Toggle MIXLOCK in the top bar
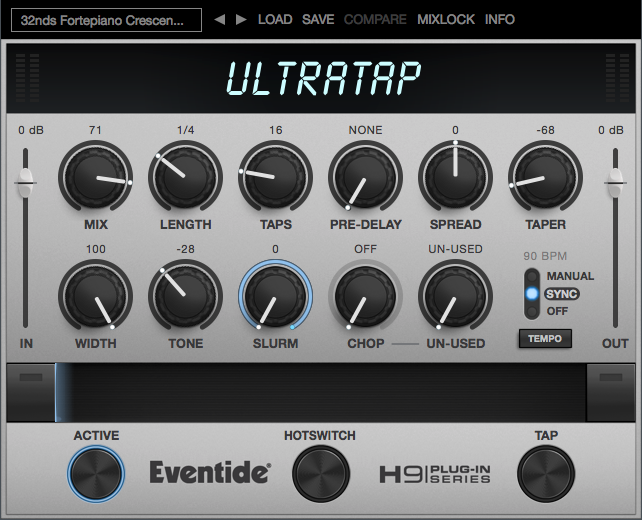This screenshot has width=642, height=520. point(446,19)
